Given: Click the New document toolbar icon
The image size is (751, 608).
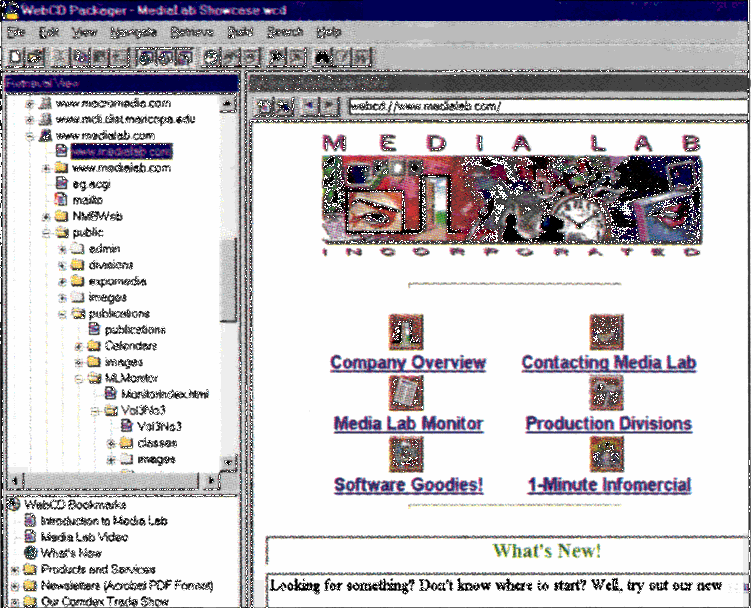Looking at the screenshot, I should click(x=15, y=57).
